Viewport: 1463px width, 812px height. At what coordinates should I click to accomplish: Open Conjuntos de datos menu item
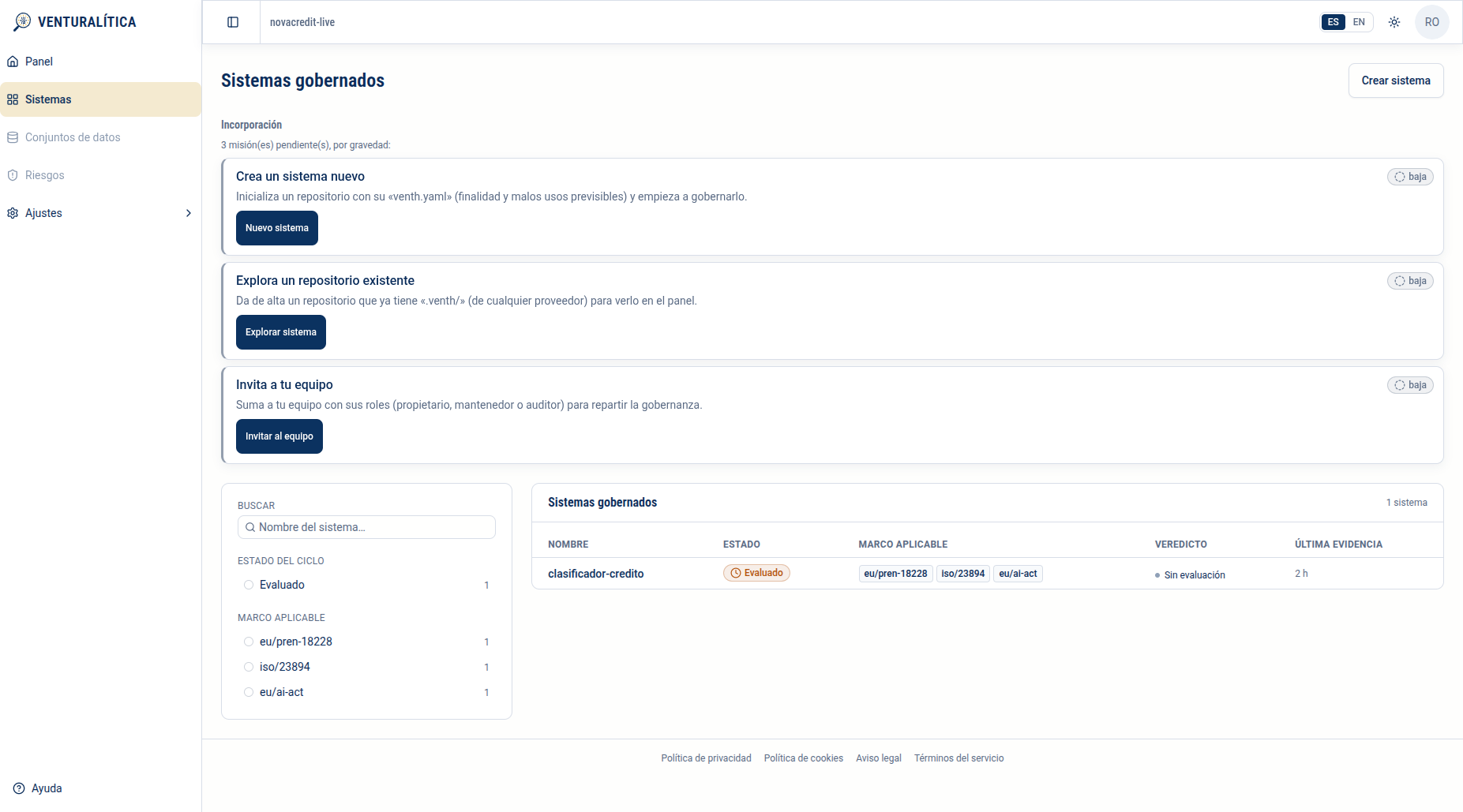(101, 137)
